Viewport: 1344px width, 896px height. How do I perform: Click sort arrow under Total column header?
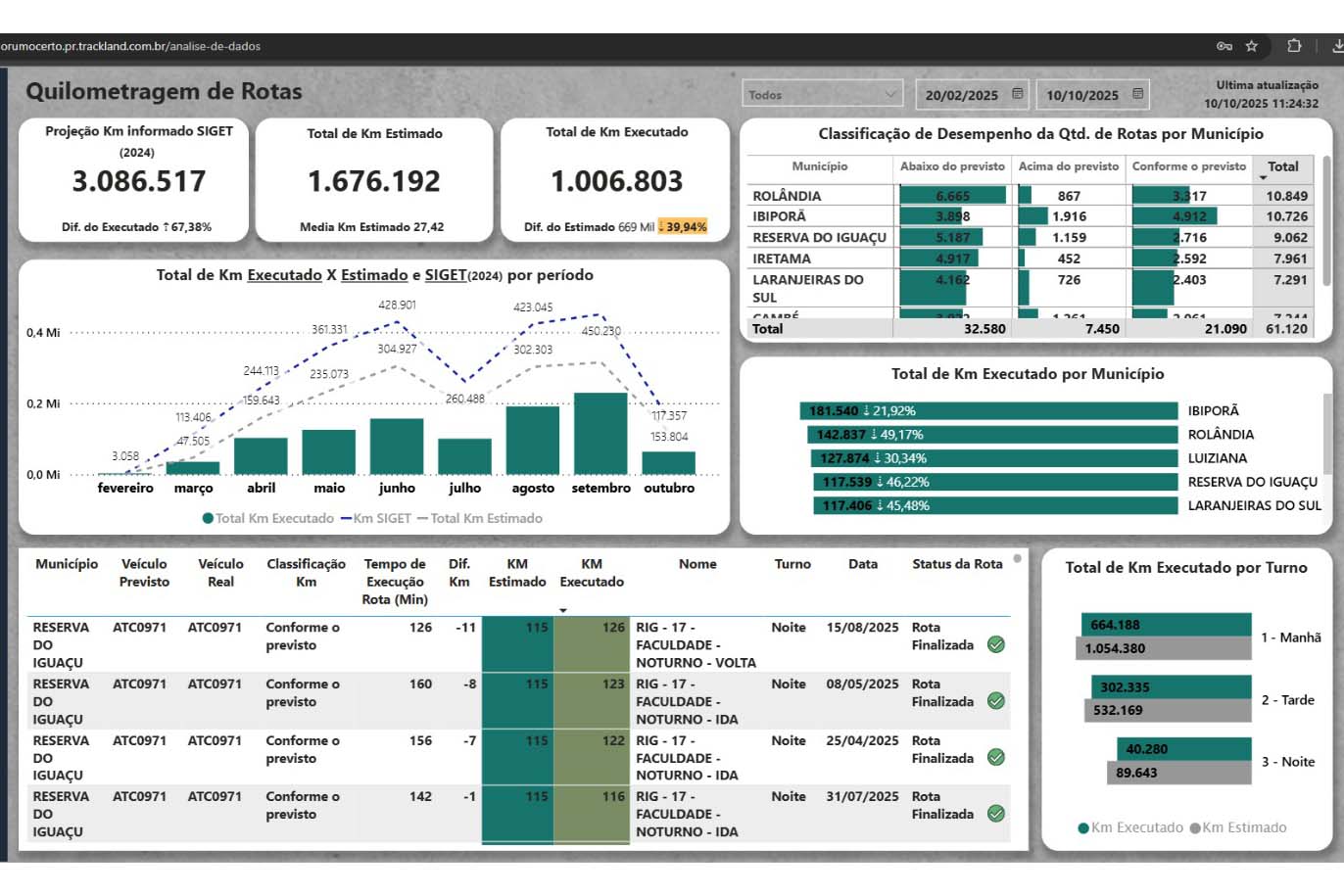coord(1263,178)
